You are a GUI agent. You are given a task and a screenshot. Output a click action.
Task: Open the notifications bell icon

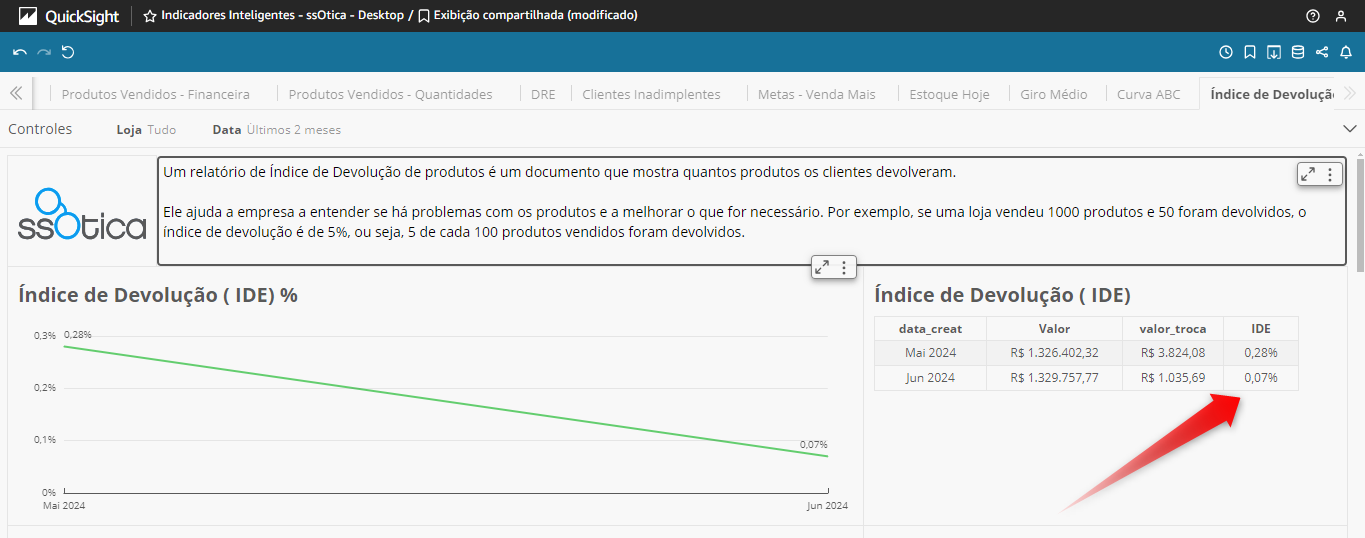pos(1346,52)
